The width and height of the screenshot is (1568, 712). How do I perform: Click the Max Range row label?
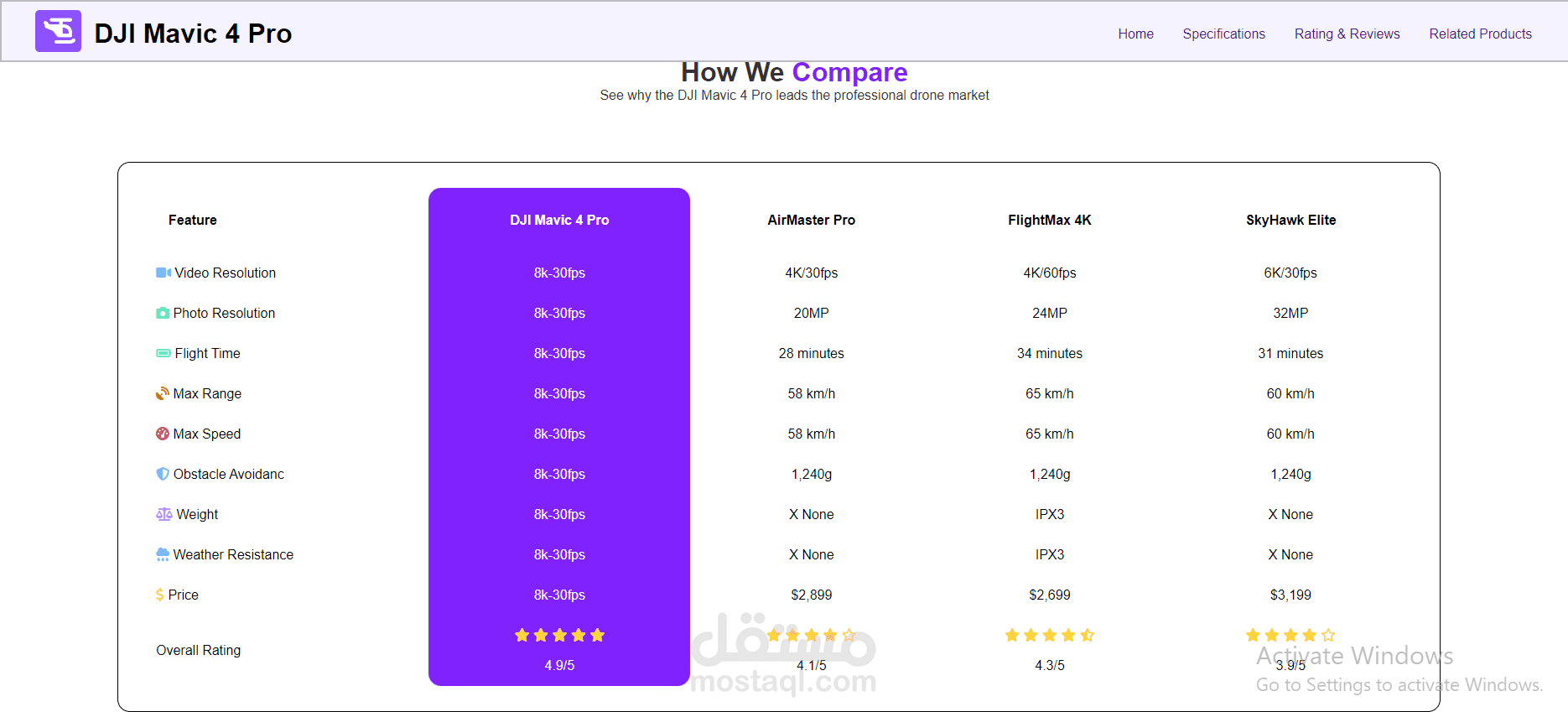pyautogui.click(x=207, y=393)
